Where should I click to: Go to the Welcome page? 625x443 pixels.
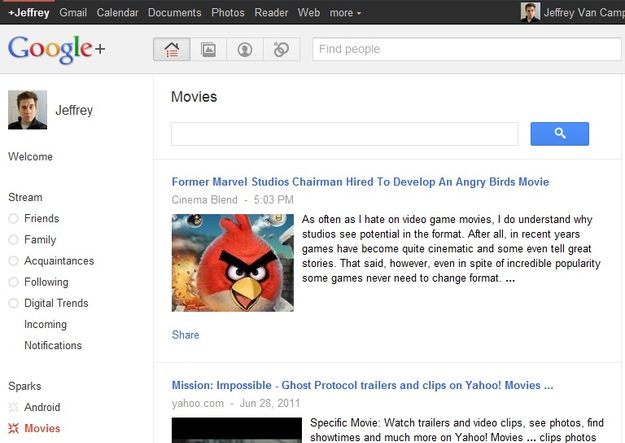tap(30, 156)
